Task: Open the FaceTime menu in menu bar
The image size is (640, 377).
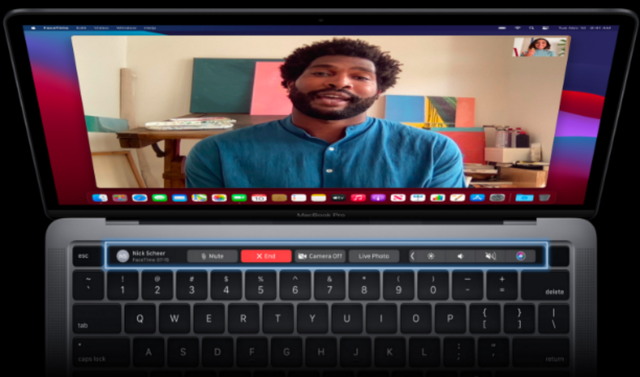Action: (x=56, y=28)
